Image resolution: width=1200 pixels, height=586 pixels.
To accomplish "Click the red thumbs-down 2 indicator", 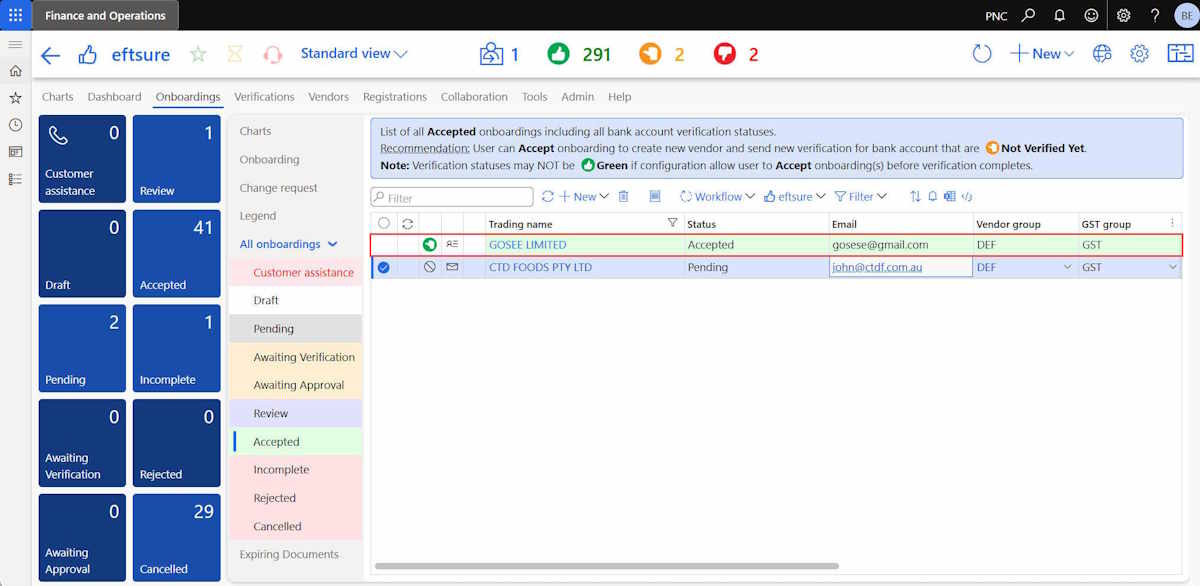I will pyautogui.click(x=736, y=54).
